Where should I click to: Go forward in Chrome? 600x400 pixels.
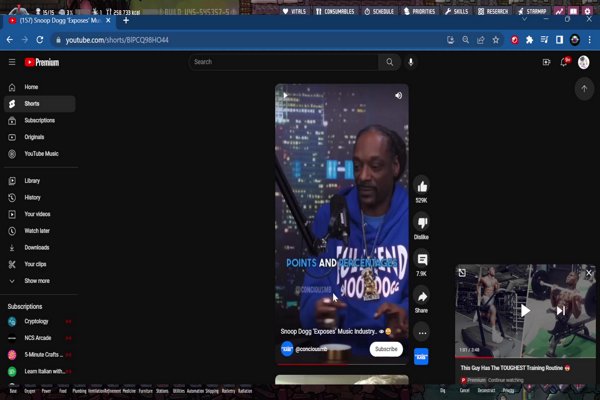coord(25,40)
